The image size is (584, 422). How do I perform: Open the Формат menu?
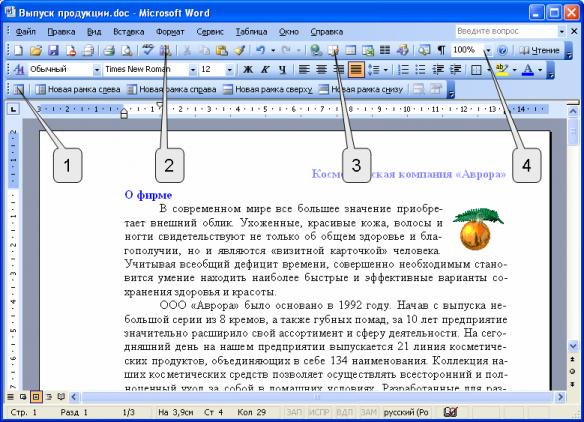tap(170, 32)
